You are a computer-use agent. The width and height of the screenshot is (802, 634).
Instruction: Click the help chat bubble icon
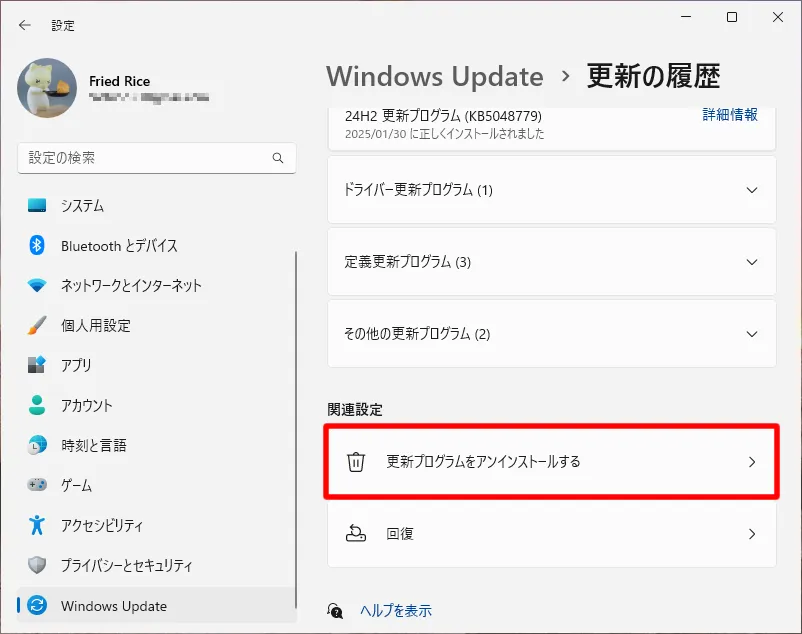coord(335,610)
